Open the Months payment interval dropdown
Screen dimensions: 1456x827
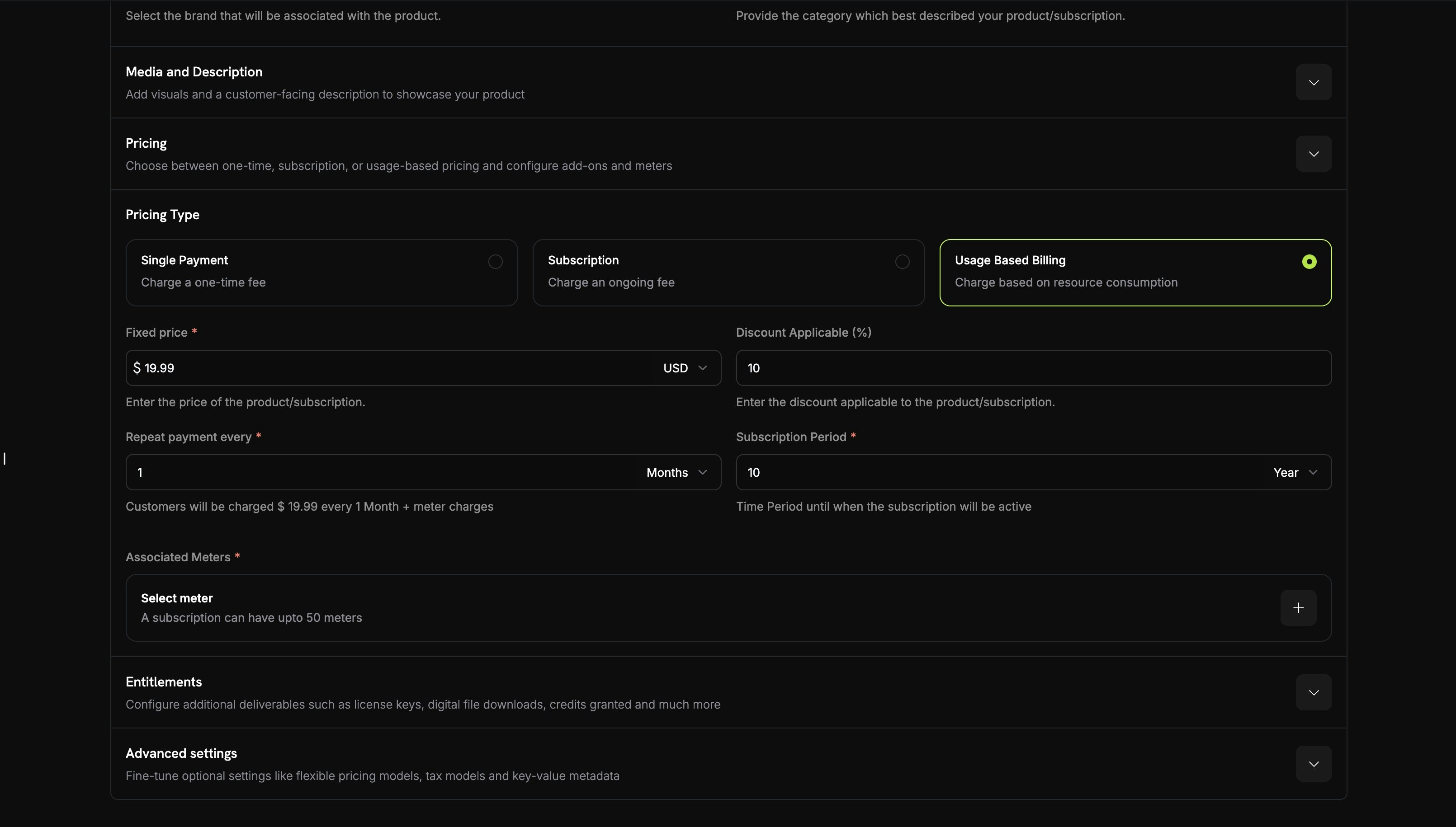click(675, 472)
